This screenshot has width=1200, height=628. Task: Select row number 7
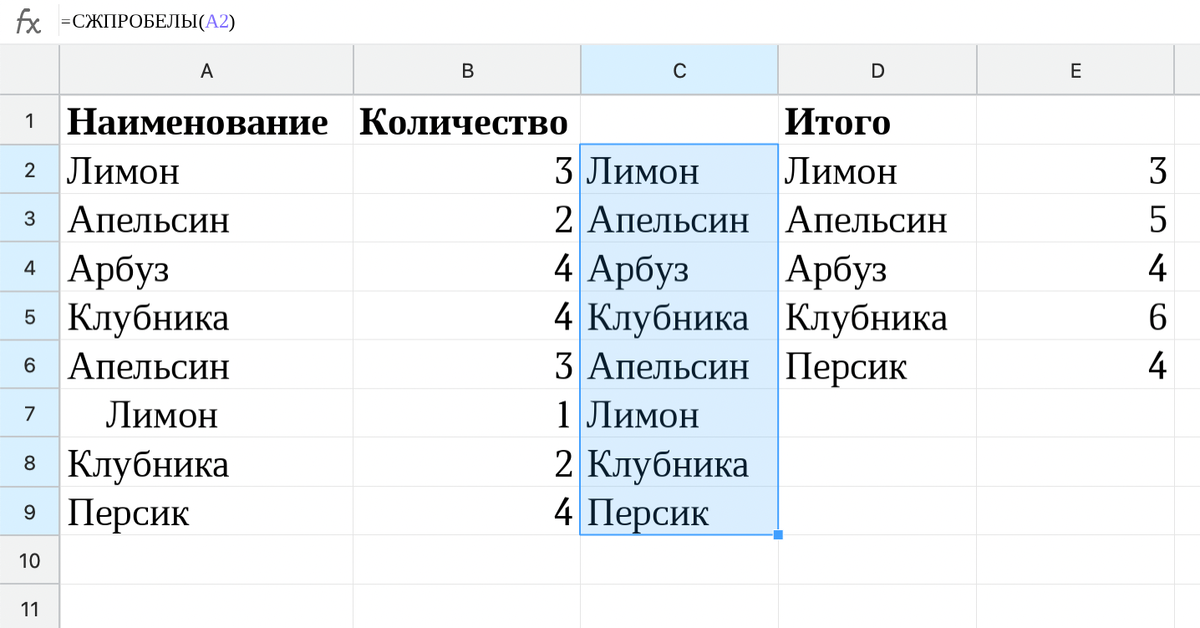[29, 414]
